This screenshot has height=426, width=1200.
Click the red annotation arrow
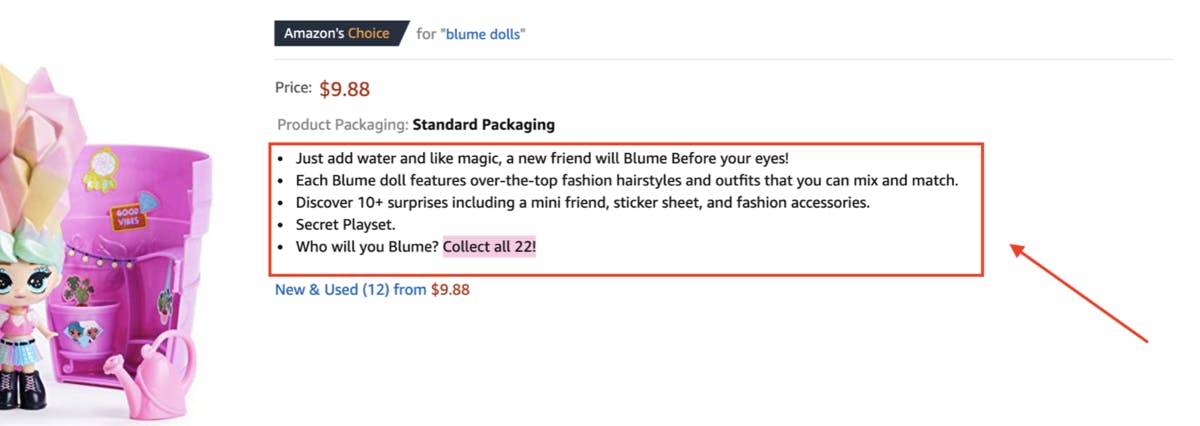[1078, 292]
